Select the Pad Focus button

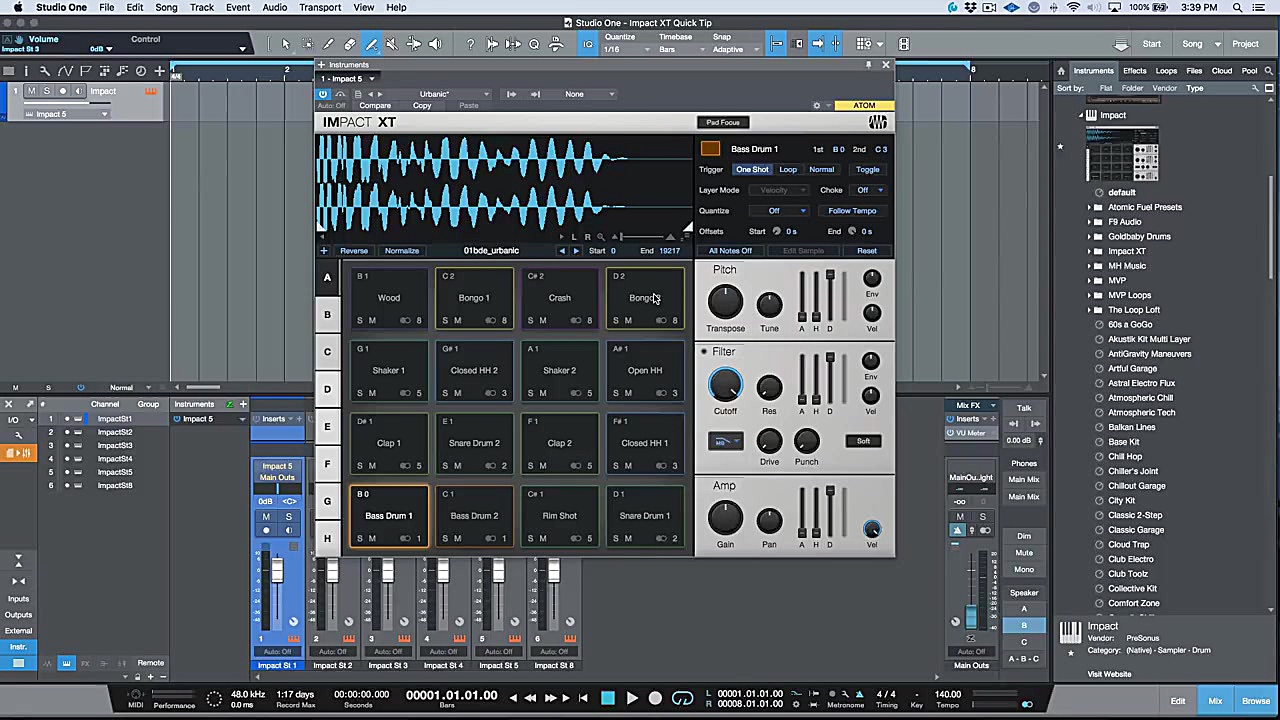click(723, 122)
